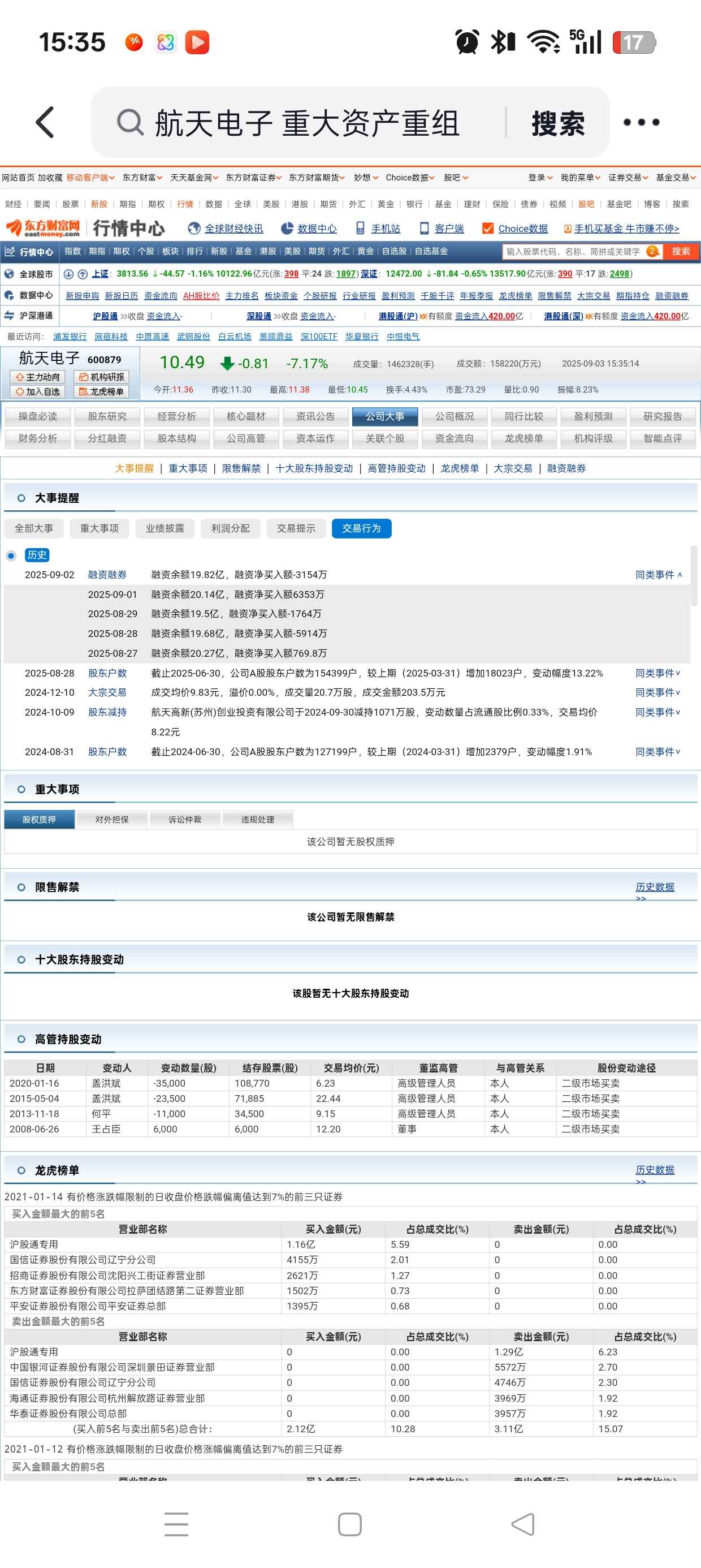Click the 大事提醒 list scrollbar
This screenshot has height=1568, width=701.
[694, 576]
